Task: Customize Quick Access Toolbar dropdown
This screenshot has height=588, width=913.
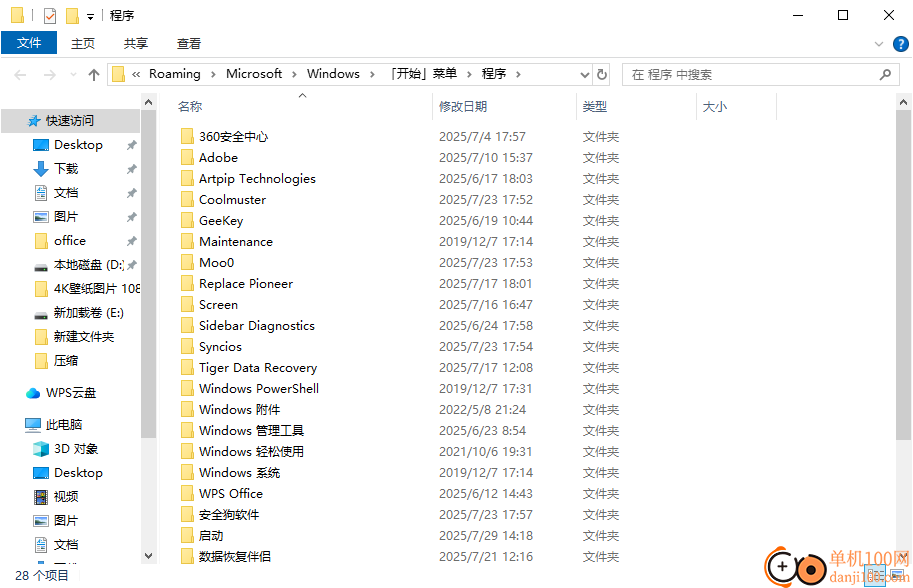Action: pyautogui.click(x=90, y=16)
